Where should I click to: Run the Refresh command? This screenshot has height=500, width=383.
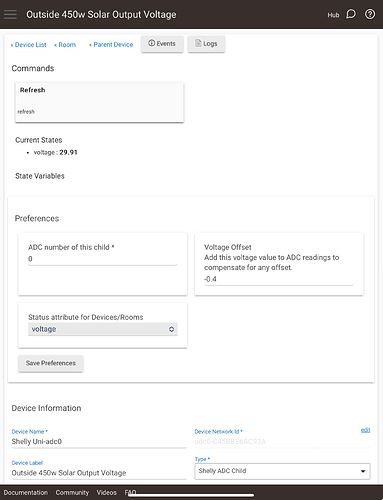point(99,102)
